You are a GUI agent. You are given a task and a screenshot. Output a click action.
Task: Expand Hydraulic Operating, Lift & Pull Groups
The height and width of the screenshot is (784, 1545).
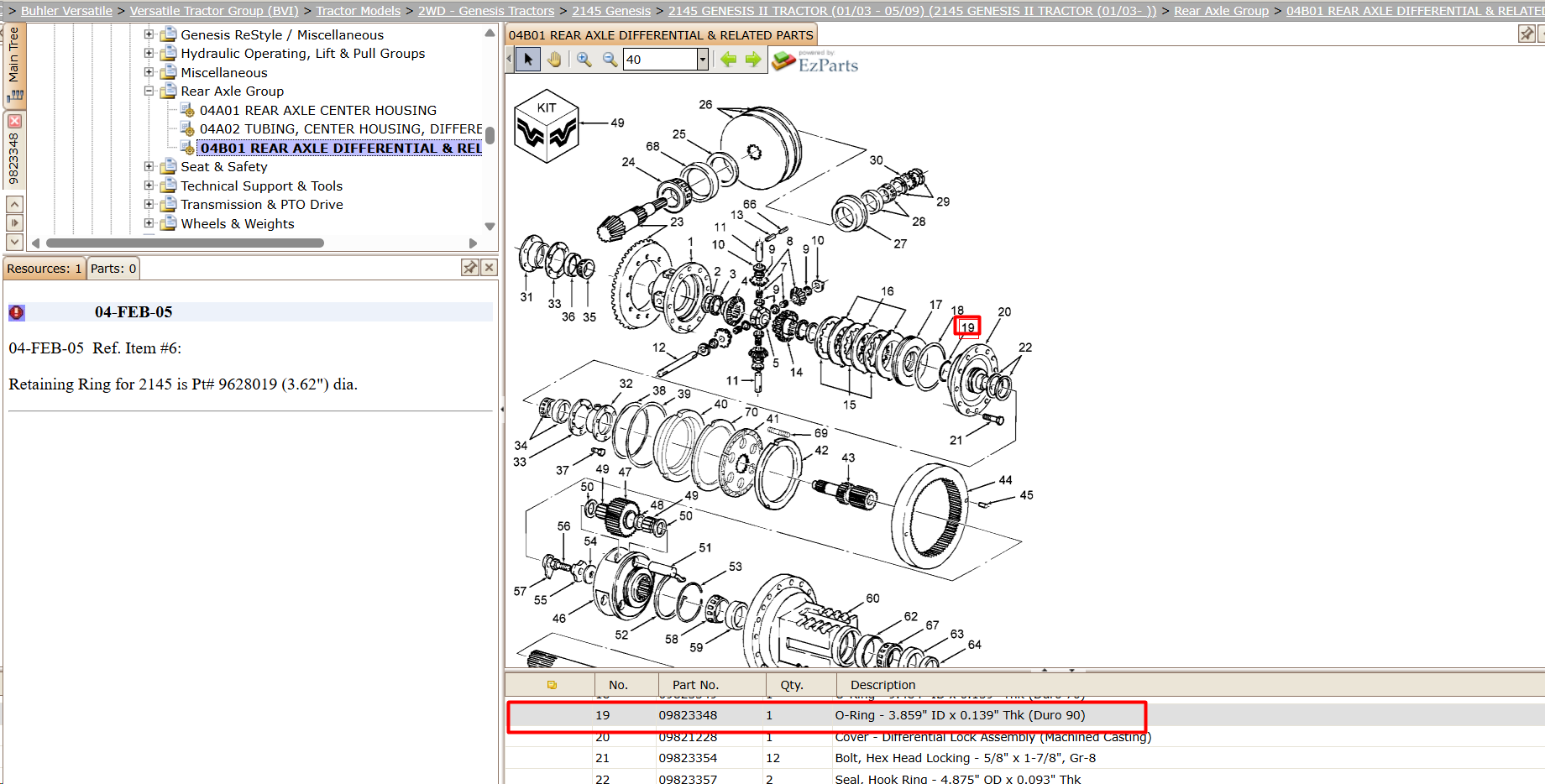[x=149, y=53]
